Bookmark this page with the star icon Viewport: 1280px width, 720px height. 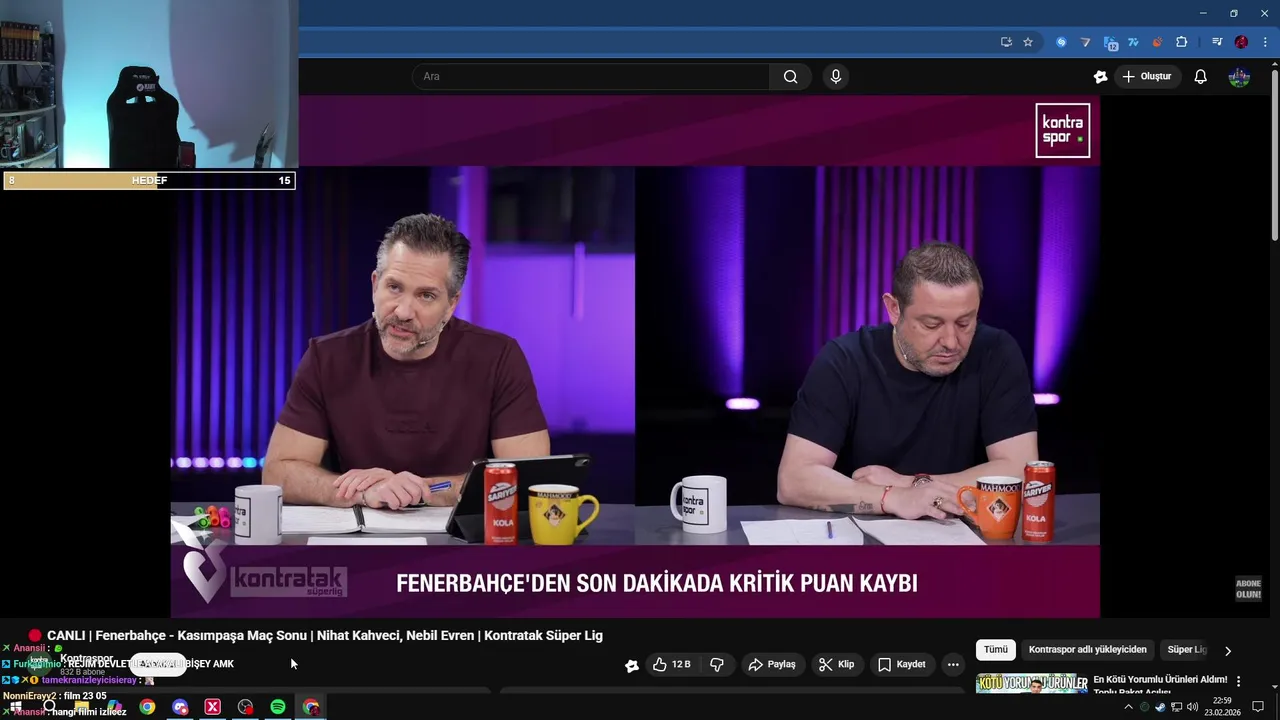click(1027, 42)
